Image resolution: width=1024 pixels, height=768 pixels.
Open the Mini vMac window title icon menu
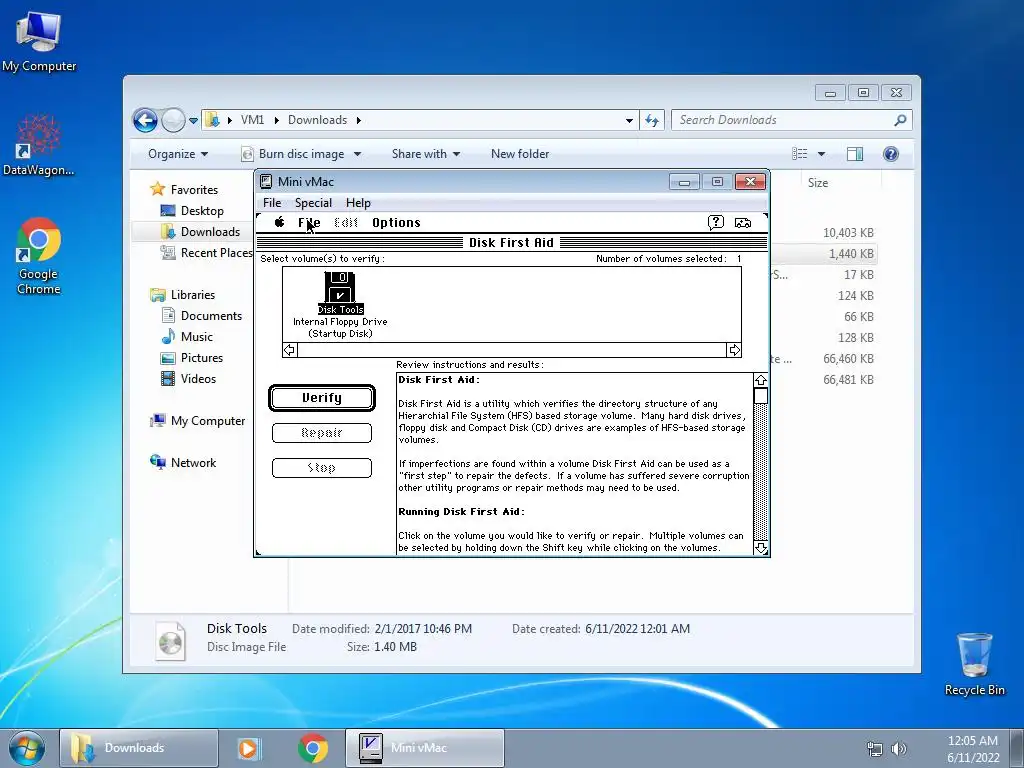(x=266, y=182)
